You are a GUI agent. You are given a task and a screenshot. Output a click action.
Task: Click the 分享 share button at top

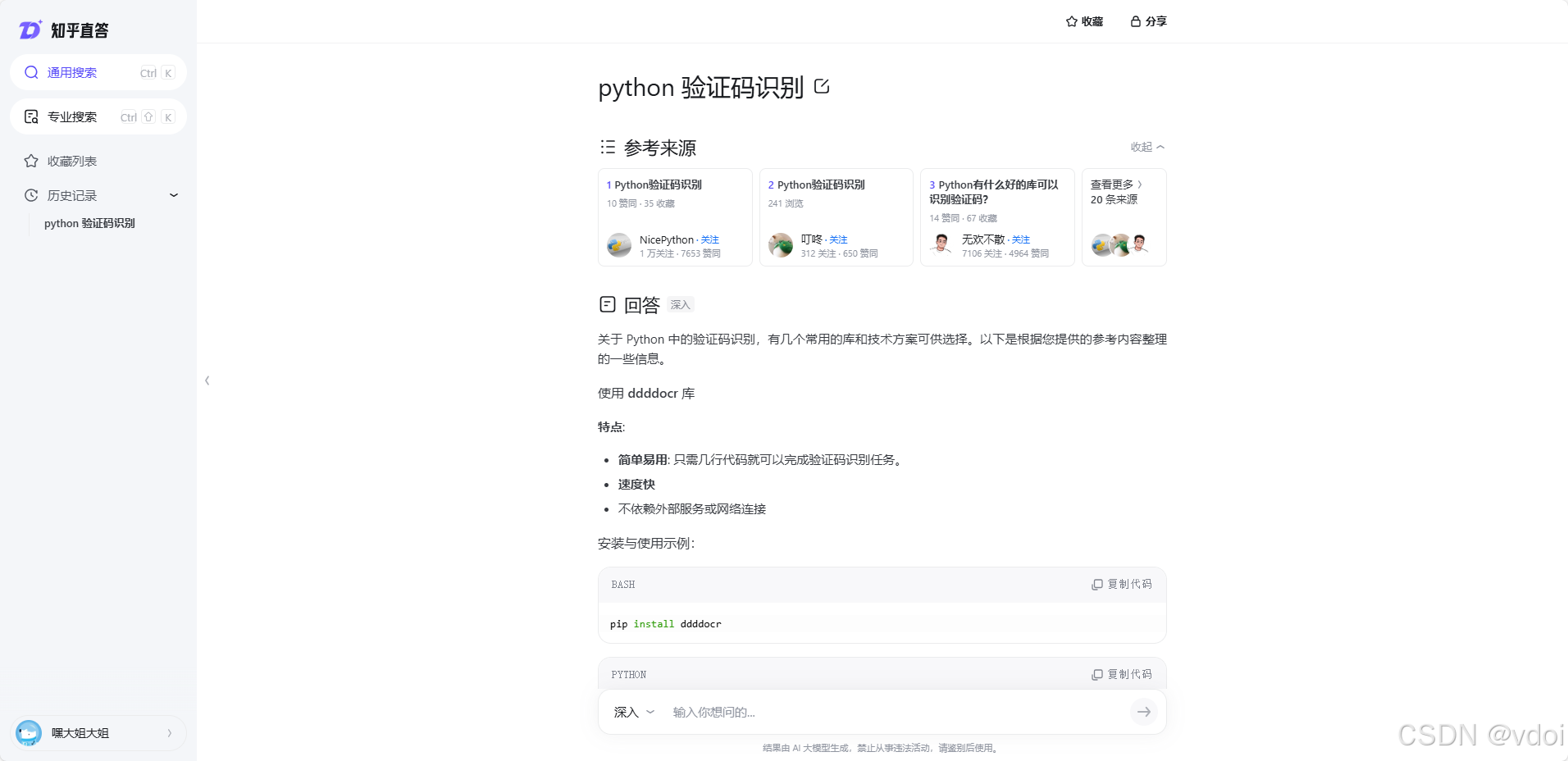coord(1148,21)
